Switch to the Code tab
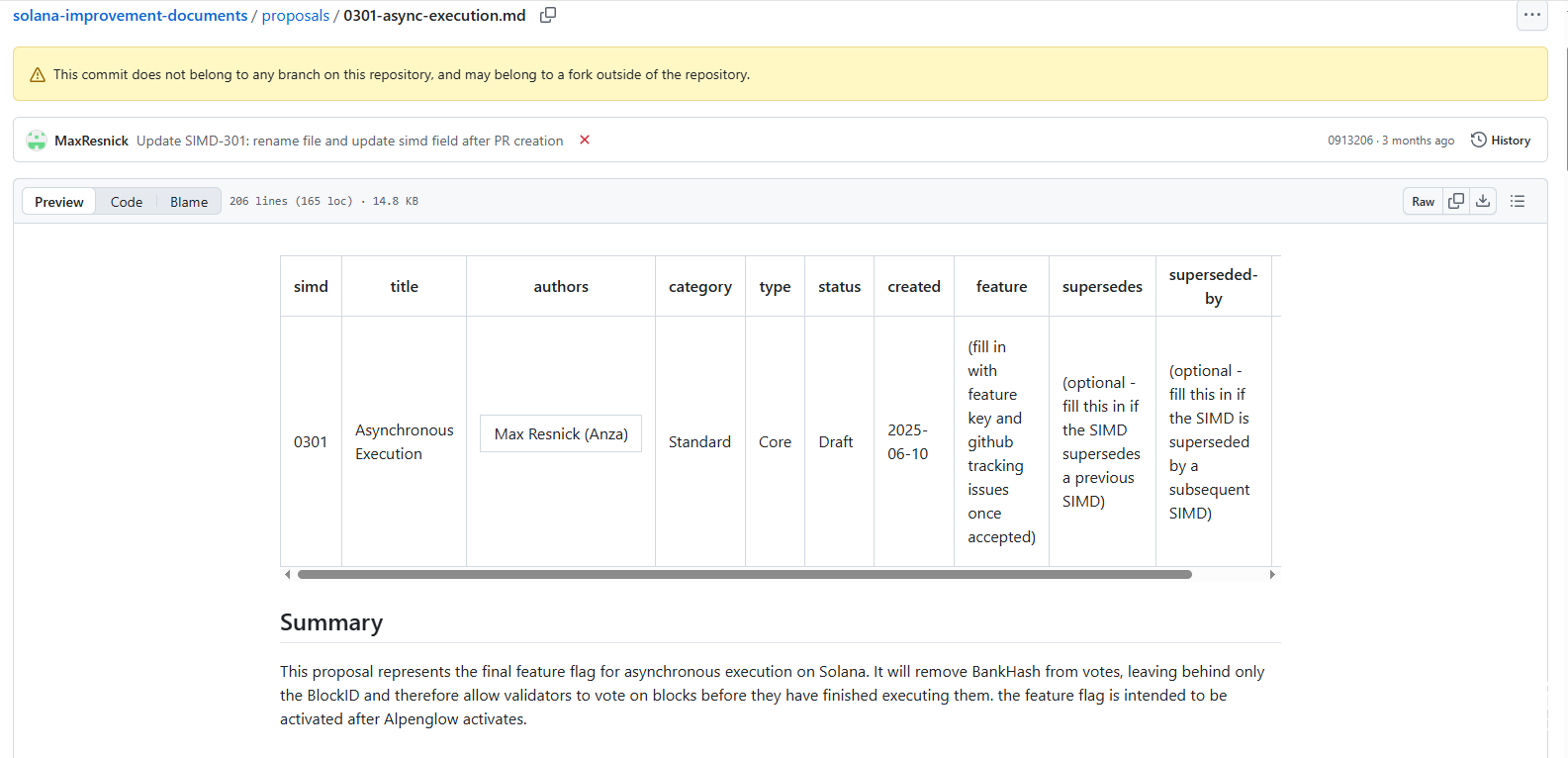Viewport: 1568px width, 758px height. tap(127, 202)
